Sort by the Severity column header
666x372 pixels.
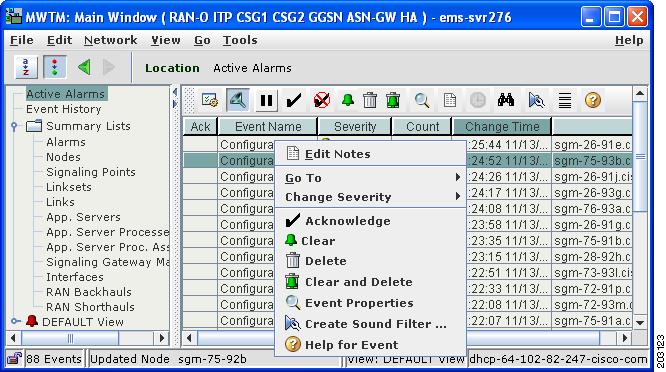(355, 127)
